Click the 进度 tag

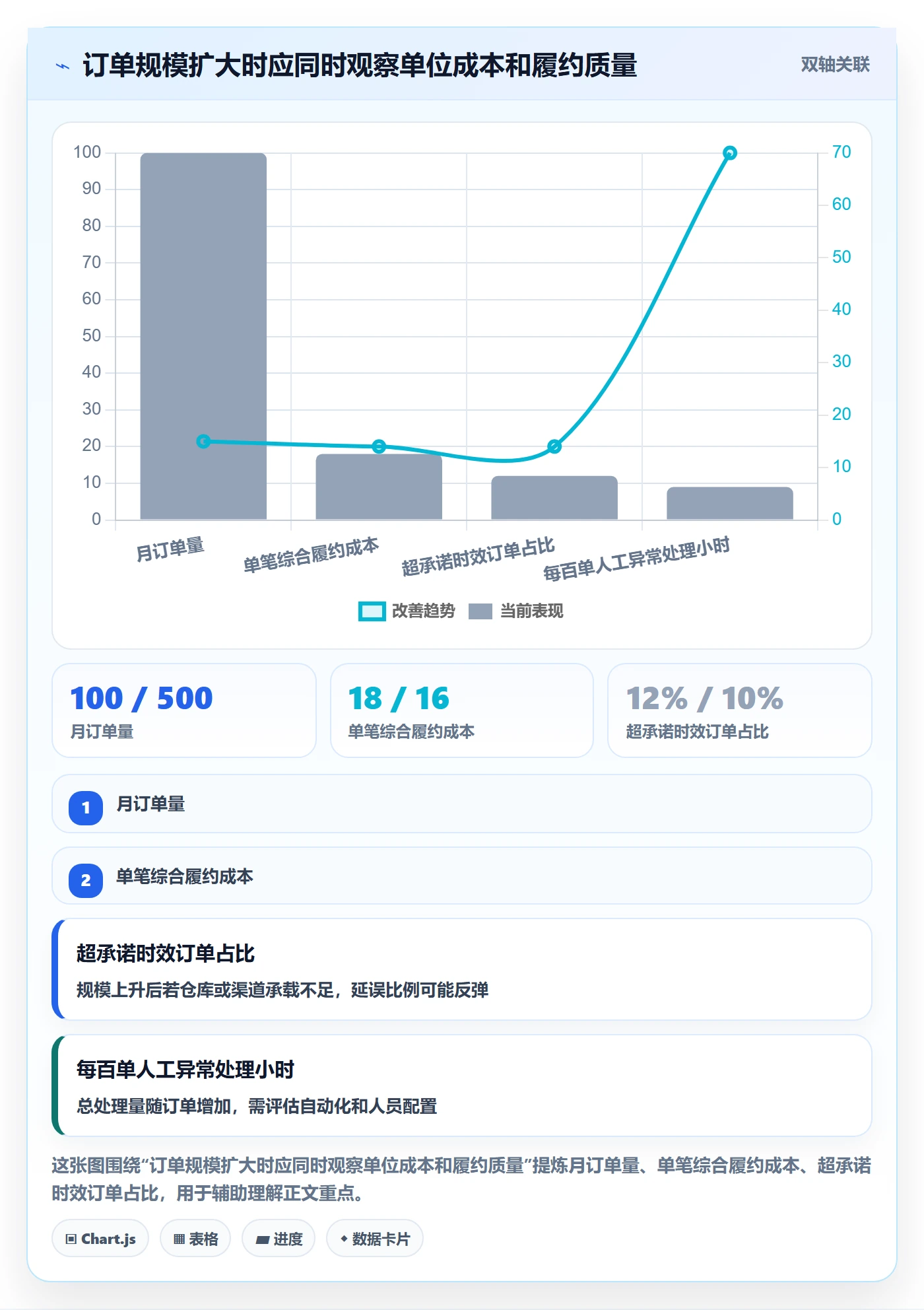(279, 1239)
